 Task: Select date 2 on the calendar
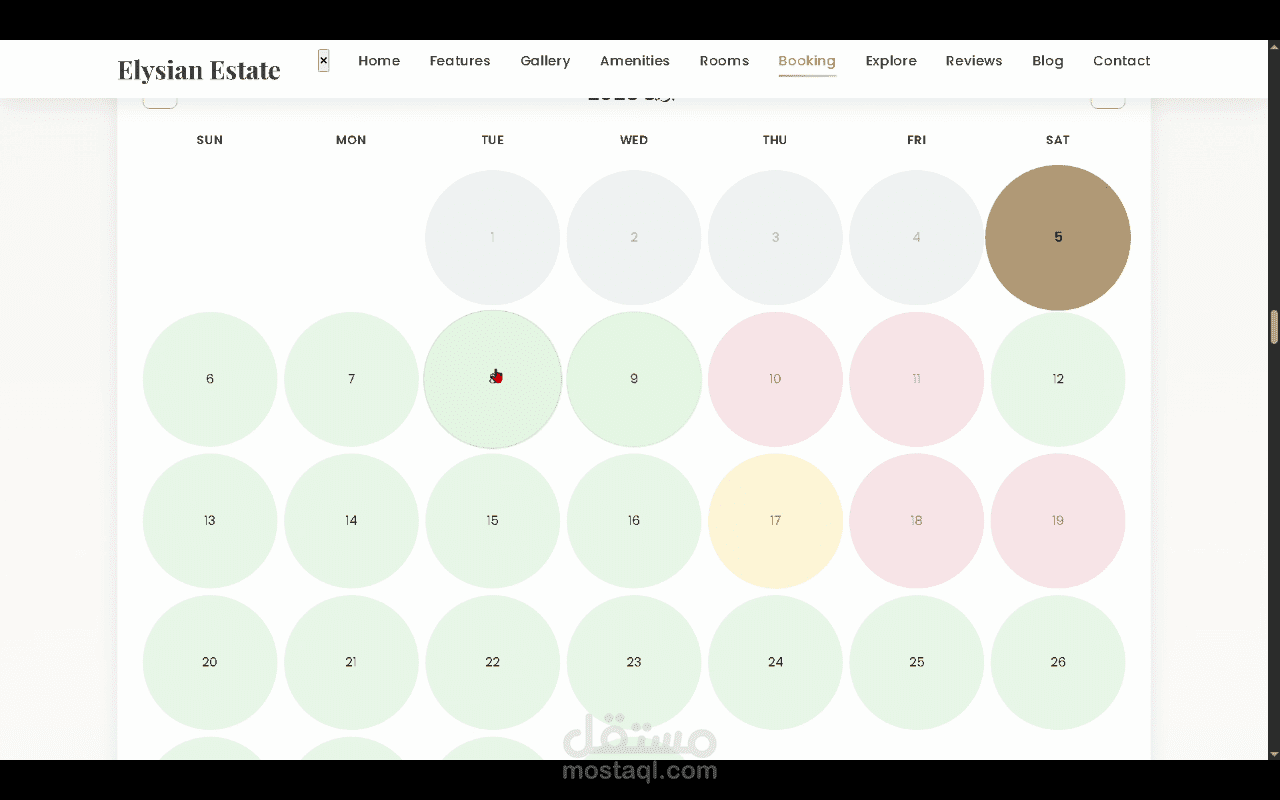pyautogui.click(x=634, y=237)
